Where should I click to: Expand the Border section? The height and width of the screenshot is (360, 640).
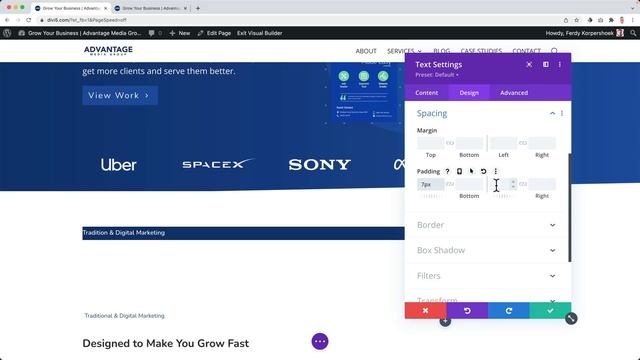[486, 225]
